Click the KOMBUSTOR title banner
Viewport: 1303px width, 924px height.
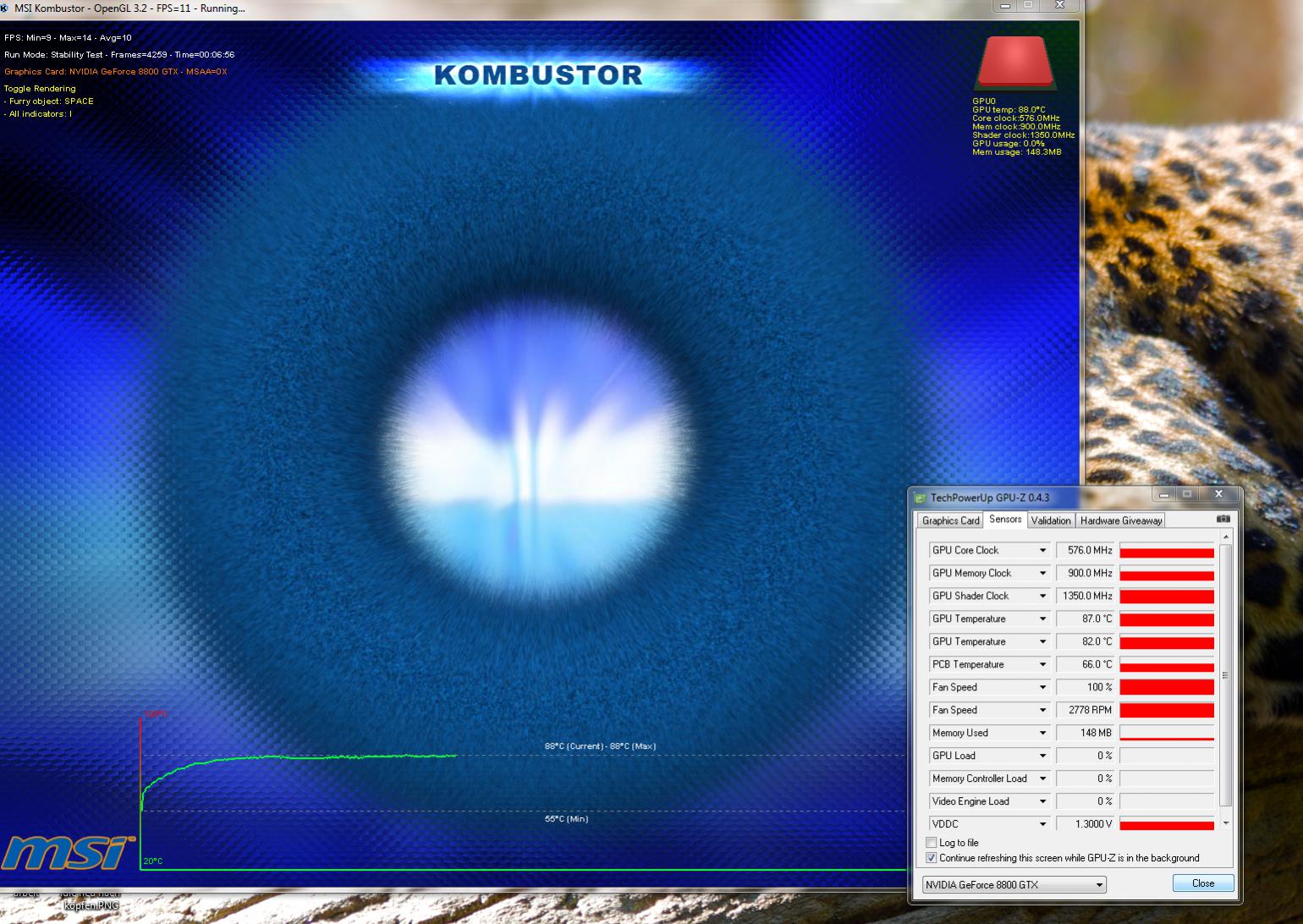[538, 75]
